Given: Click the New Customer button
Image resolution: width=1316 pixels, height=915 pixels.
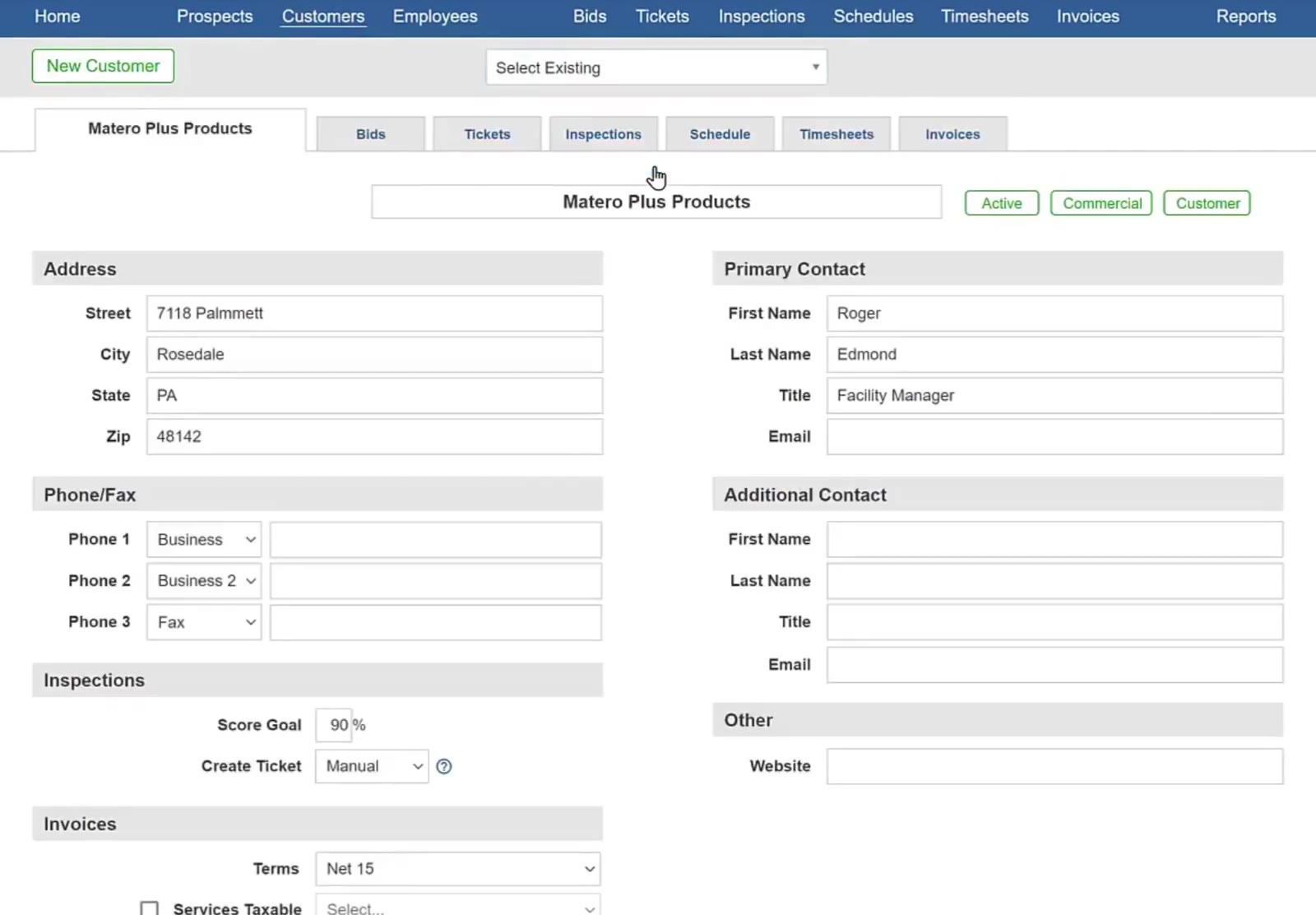Looking at the screenshot, I should (103, 66).
